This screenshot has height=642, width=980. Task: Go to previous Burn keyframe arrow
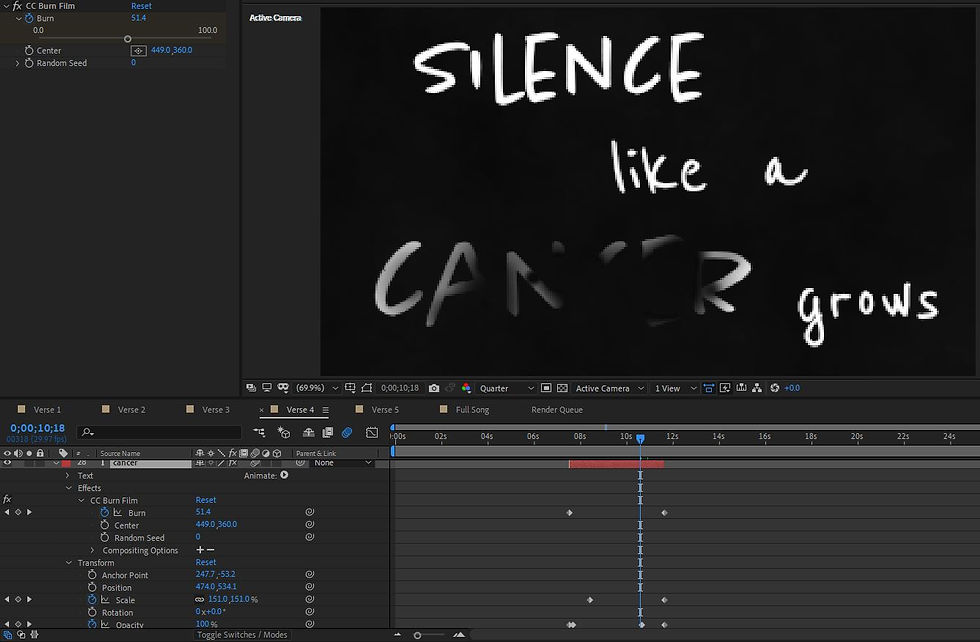(7, 512)
